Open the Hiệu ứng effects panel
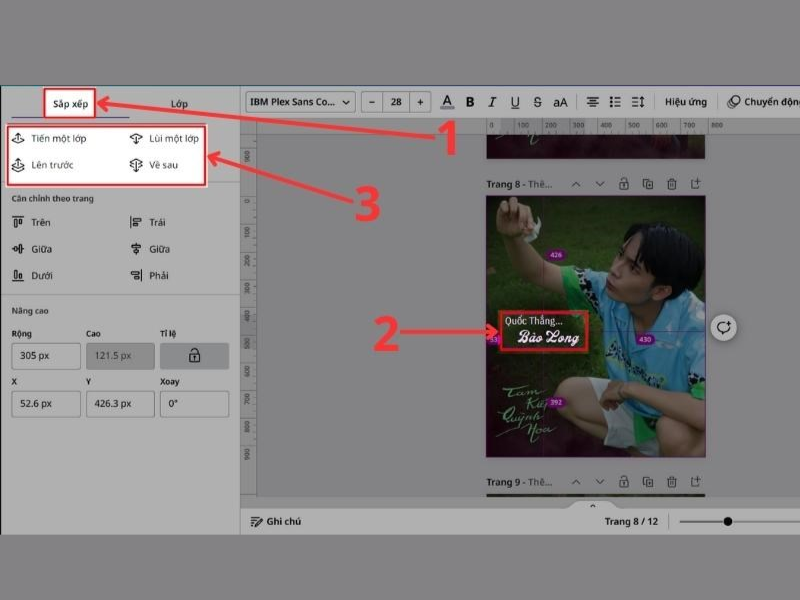 pos(686,102)
